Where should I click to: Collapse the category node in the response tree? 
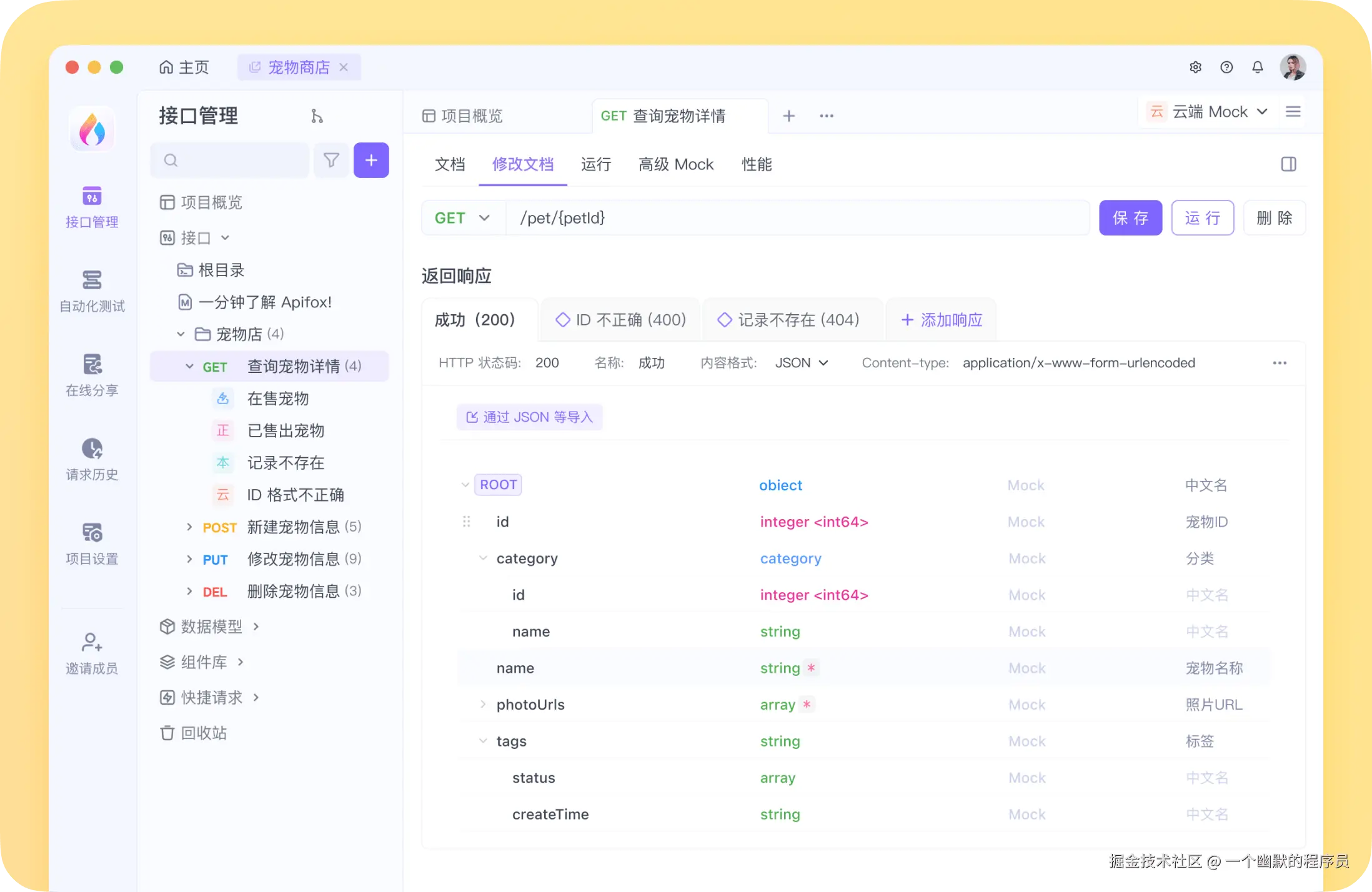click(482, 558)
